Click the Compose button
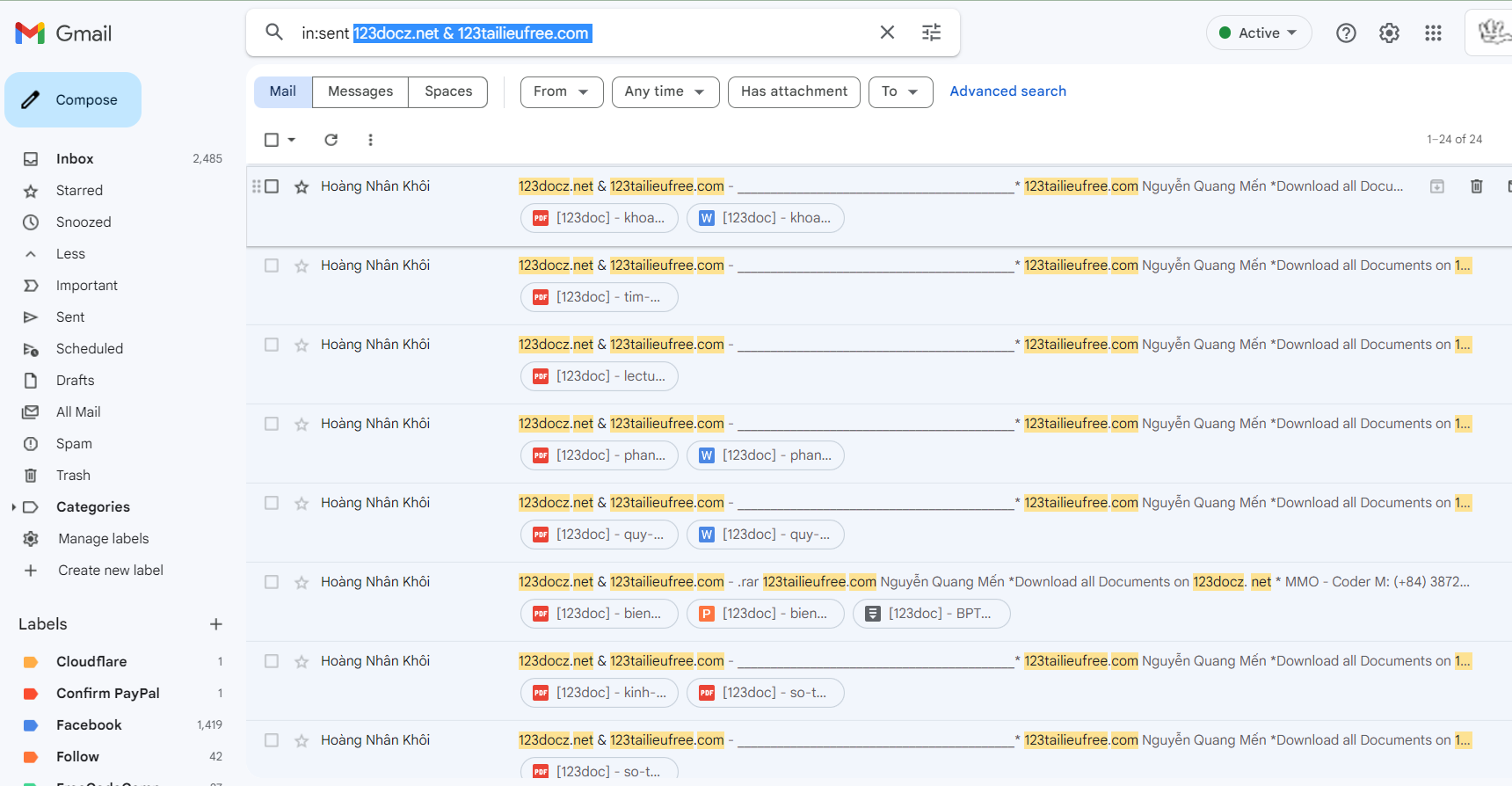The image size is (1512, 786). [x=73, y=100]
